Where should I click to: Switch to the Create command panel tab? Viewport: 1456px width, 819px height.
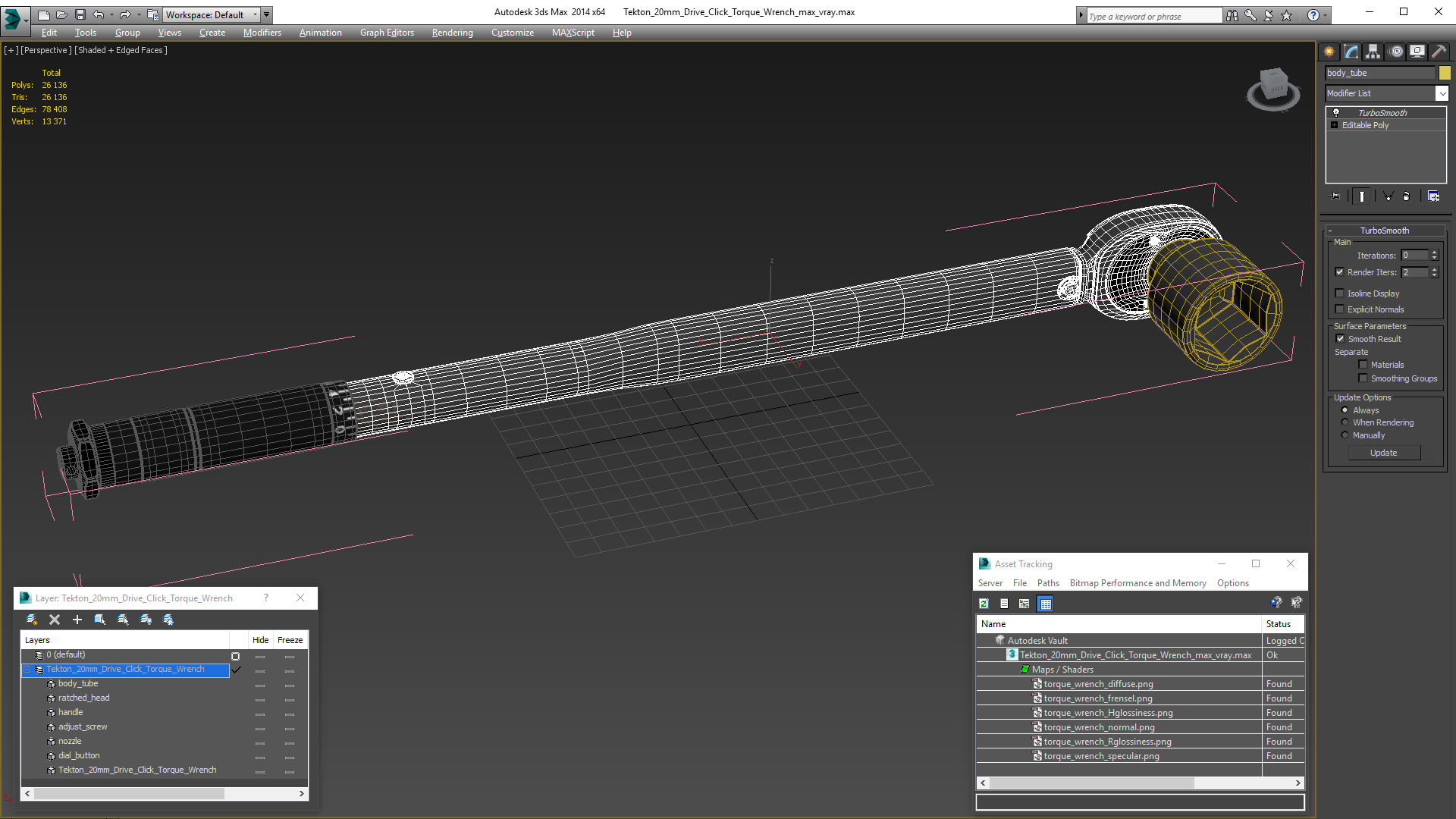[1329, 52]
